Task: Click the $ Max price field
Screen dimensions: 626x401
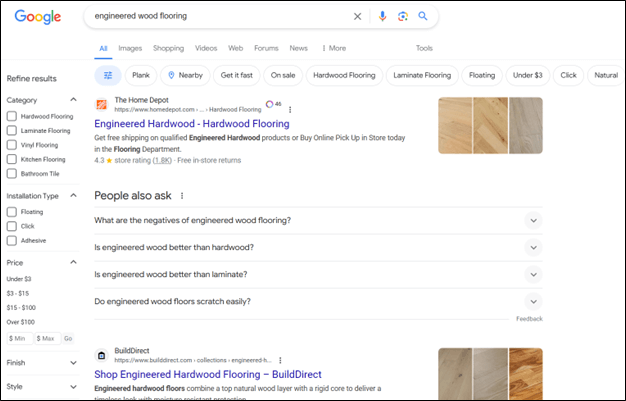Action: coord(48,338)
